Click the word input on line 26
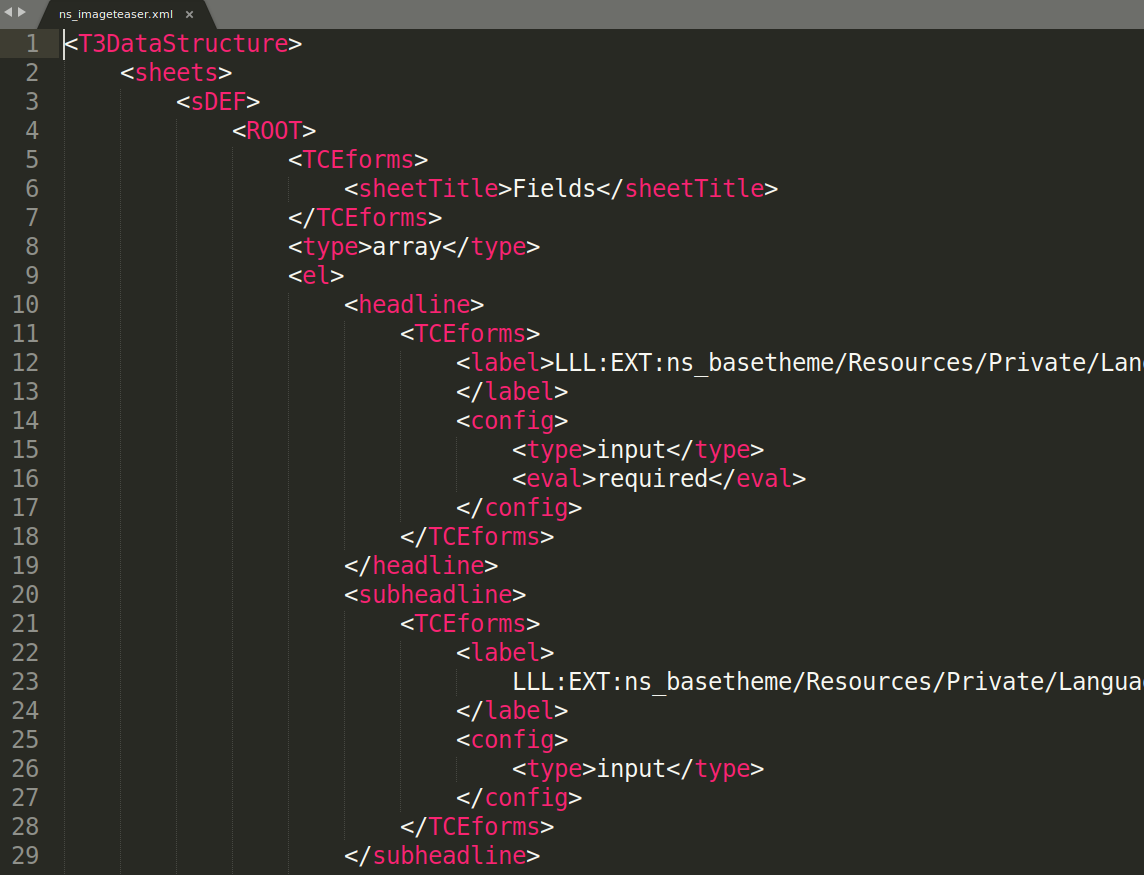This screenshot has height=875, width=1144. click(x=631, y=769)
